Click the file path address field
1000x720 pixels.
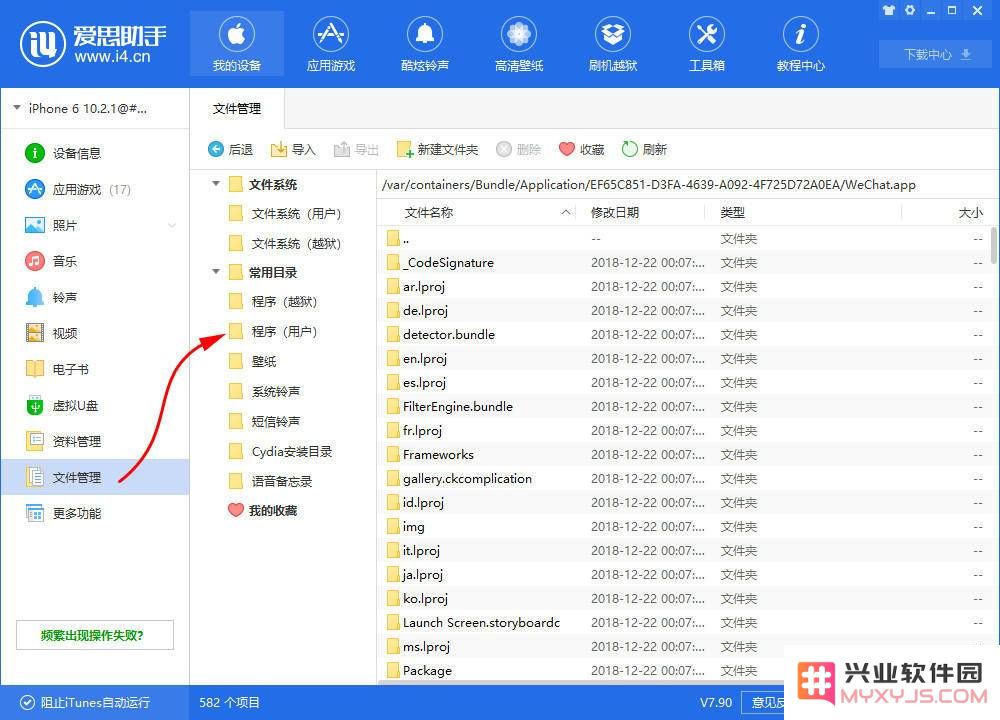coord(686,185)
